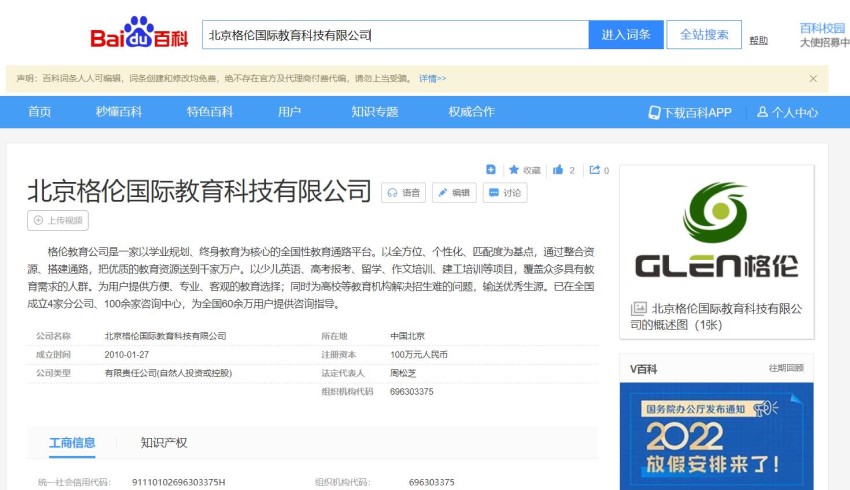Image resolution: width=850 pixels, height=490 pixels.
Task: Close the yellow notice banner
Action: pos(813,79)
